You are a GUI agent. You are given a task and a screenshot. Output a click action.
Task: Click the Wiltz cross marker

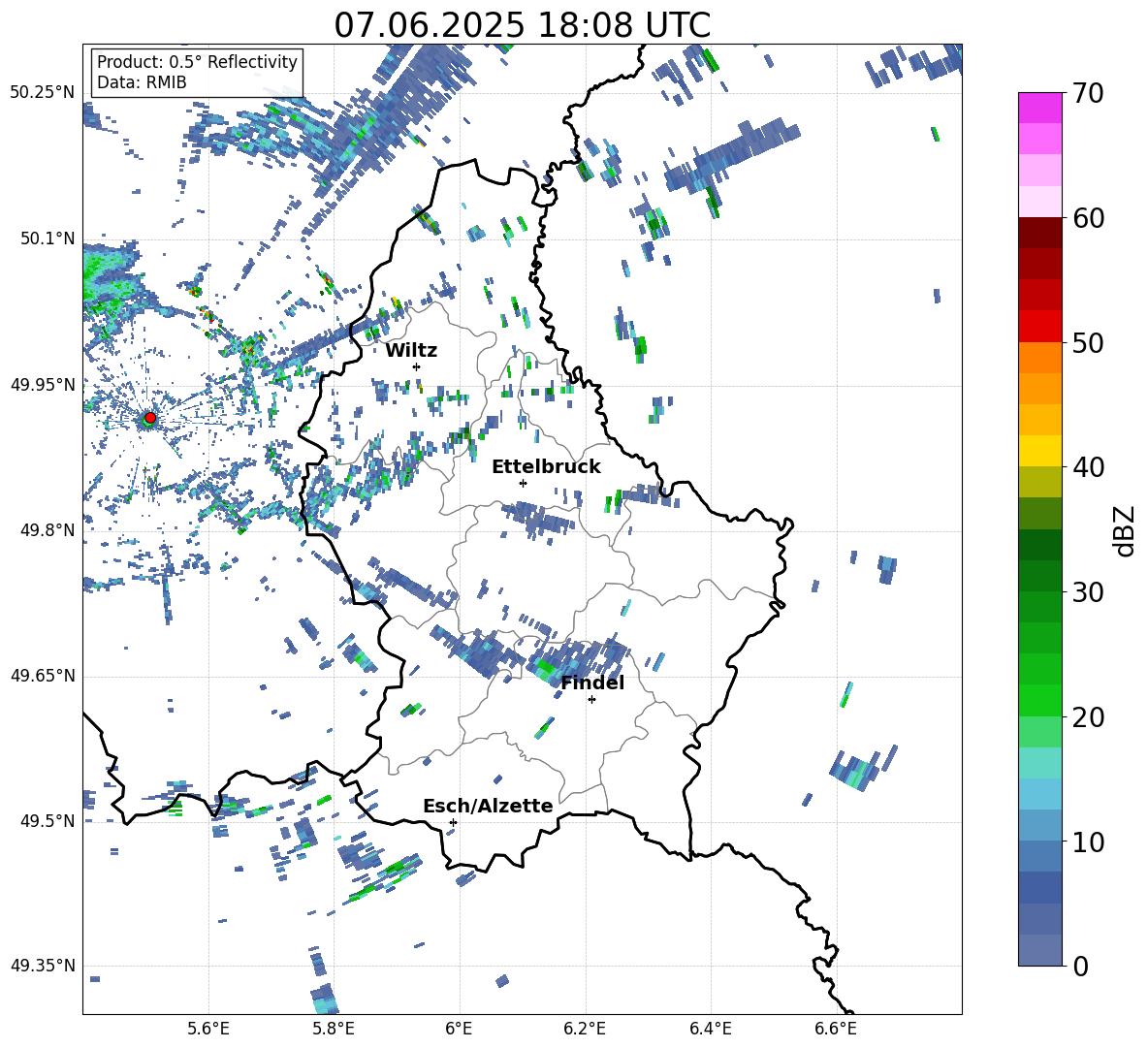(417, 366)
